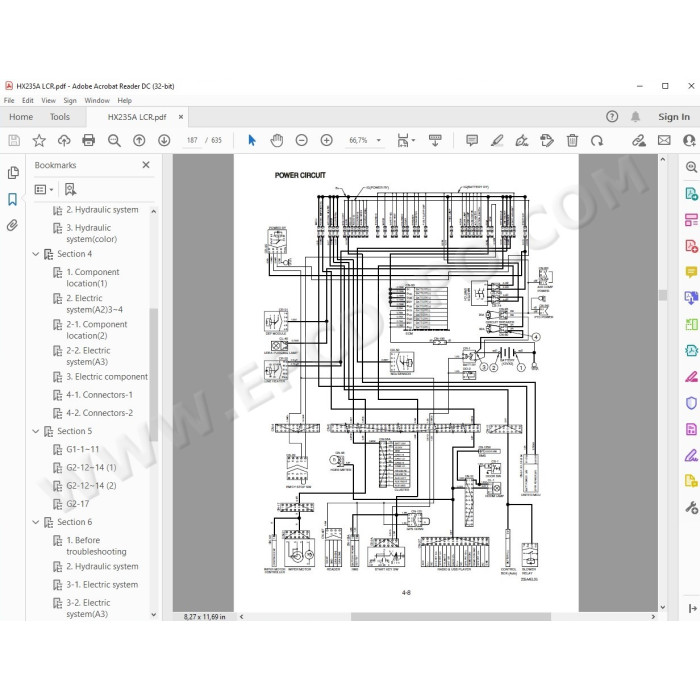The width and height of the screenshot is (700, 700).
Task: Collapse the Section 4 bookmark
Action: (36, 254)
